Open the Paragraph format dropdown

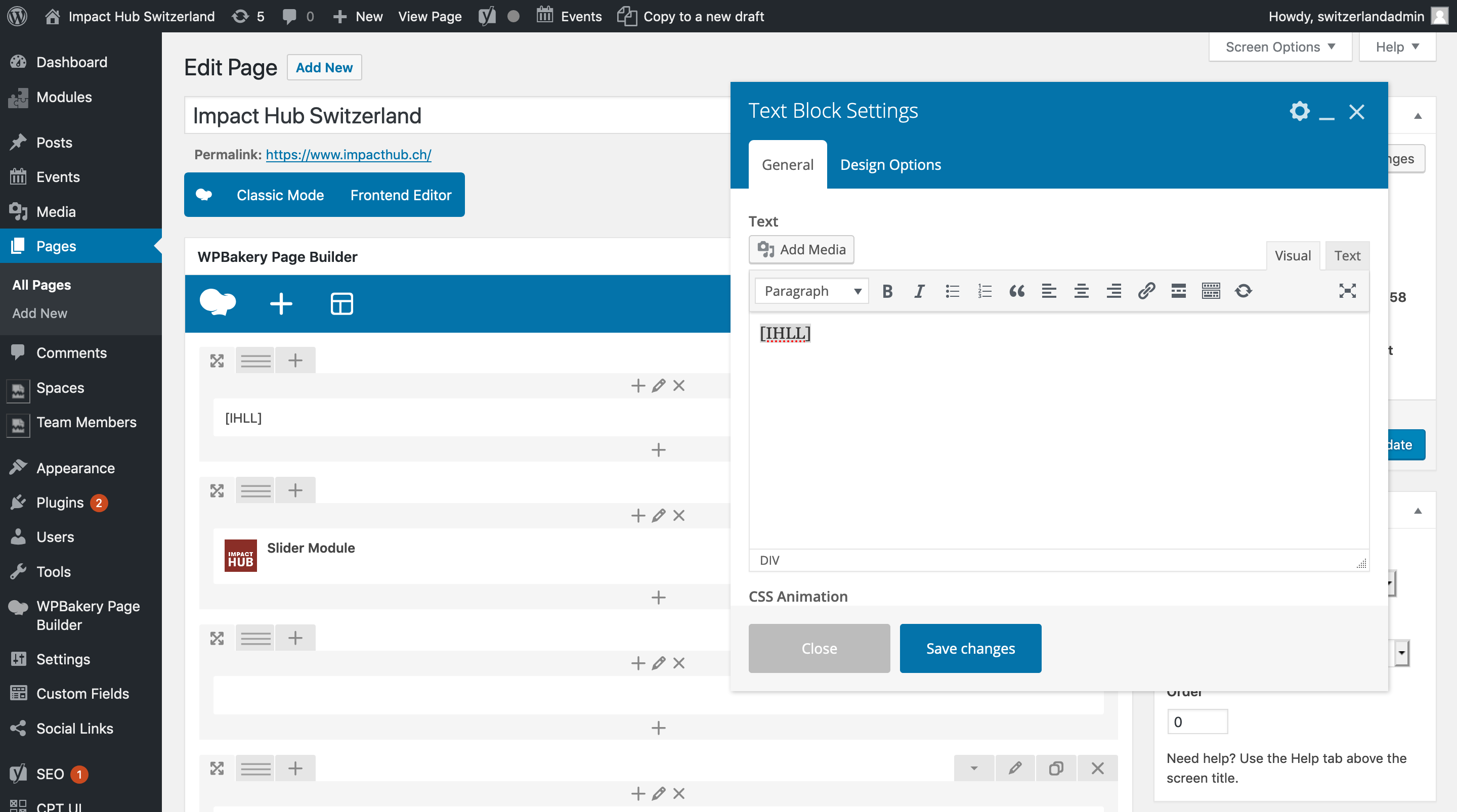pos(811,291)
